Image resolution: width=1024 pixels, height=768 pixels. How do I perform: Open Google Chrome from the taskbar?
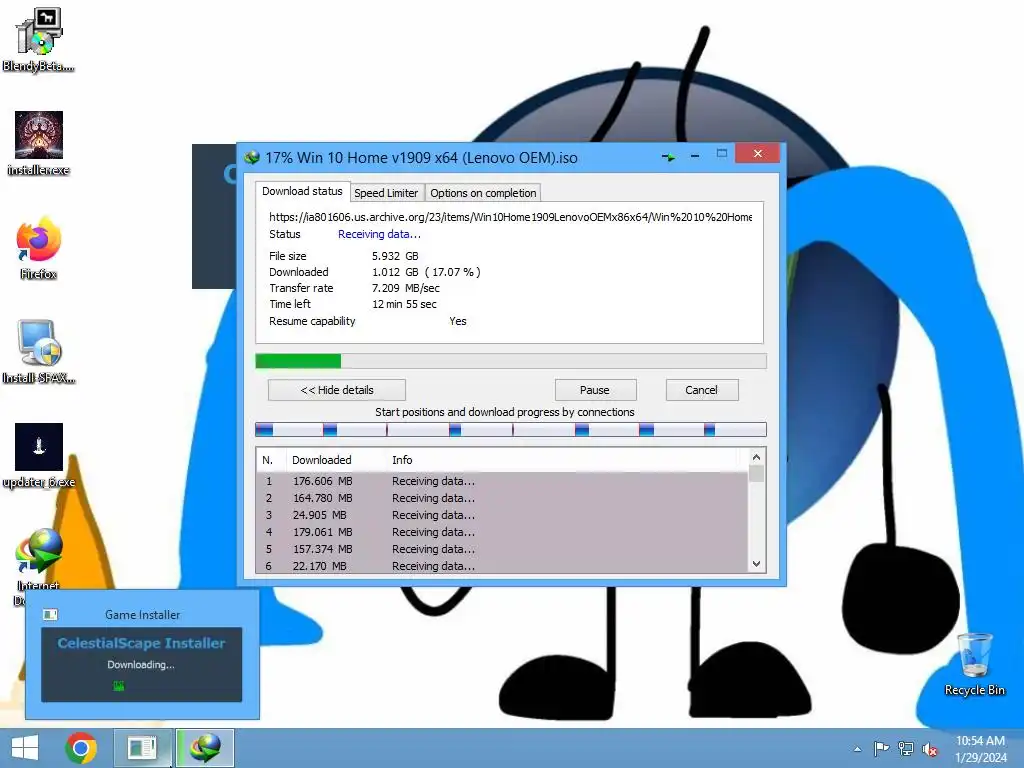pyautogui.click(x=81, y=748)
